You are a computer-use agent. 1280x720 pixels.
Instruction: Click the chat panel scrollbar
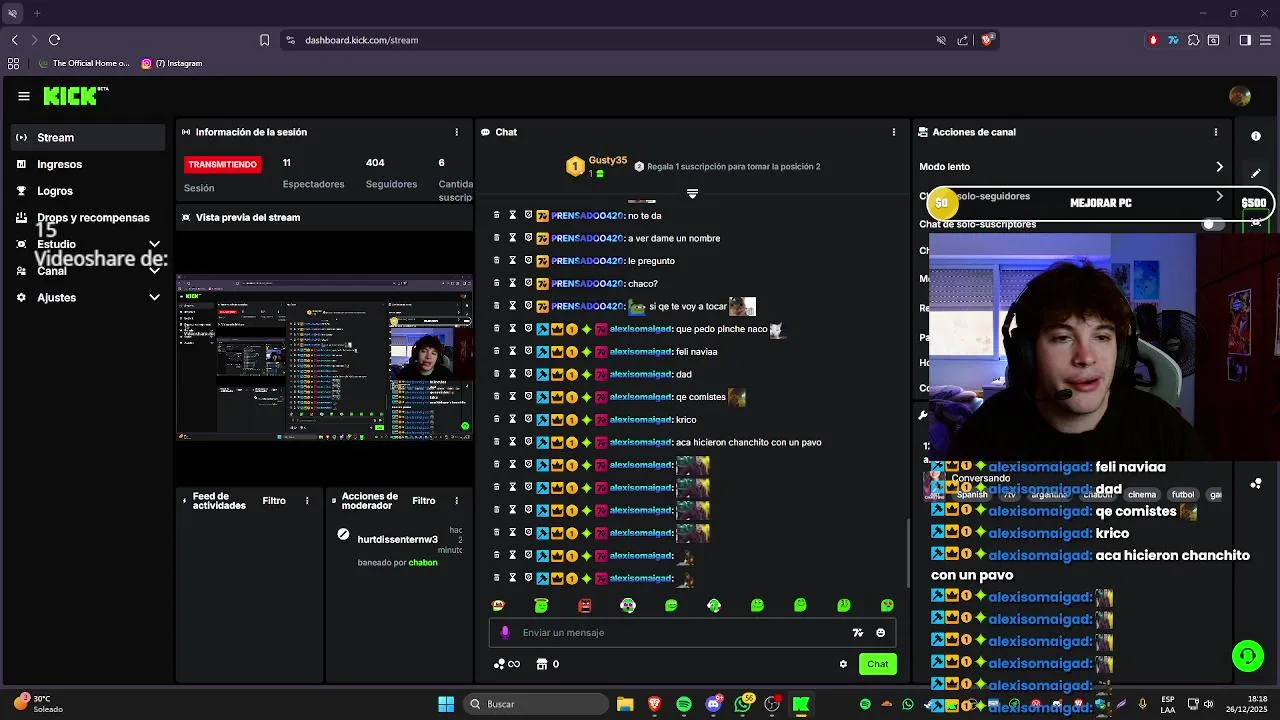click(x=907, y=553)
